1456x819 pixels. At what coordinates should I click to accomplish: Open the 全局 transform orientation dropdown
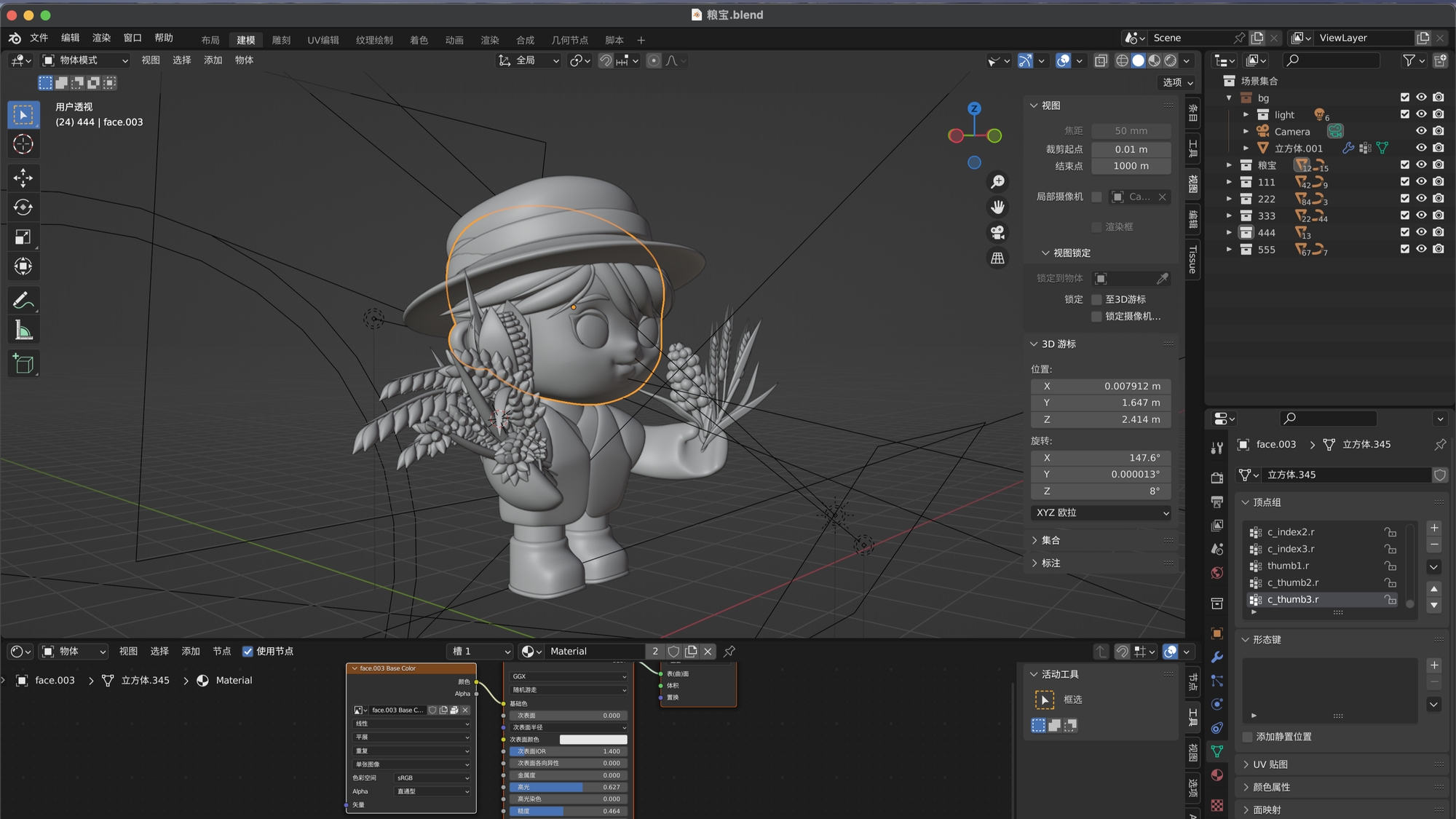(529, 60)
